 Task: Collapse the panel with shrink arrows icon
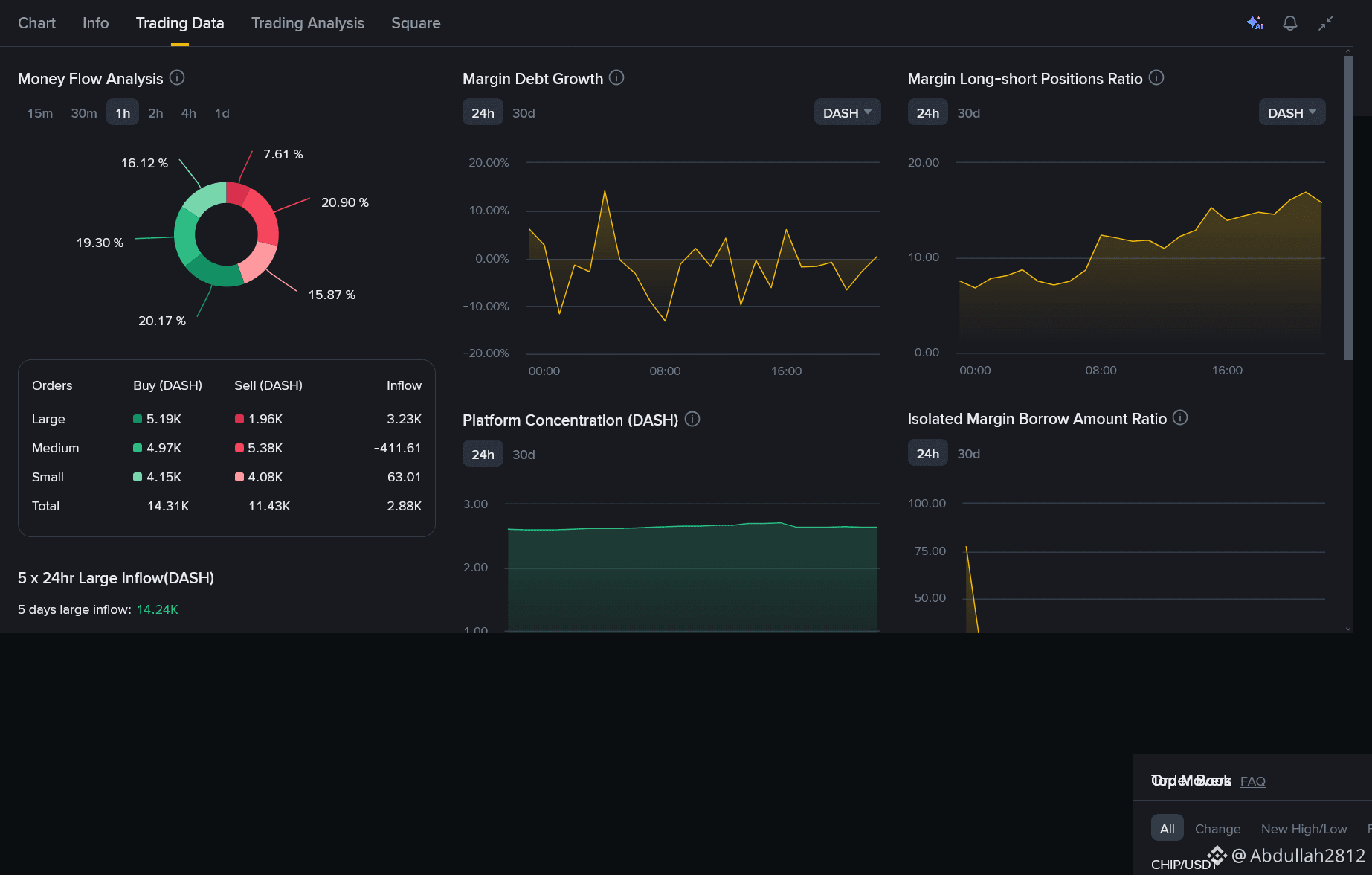(1326, 23)
